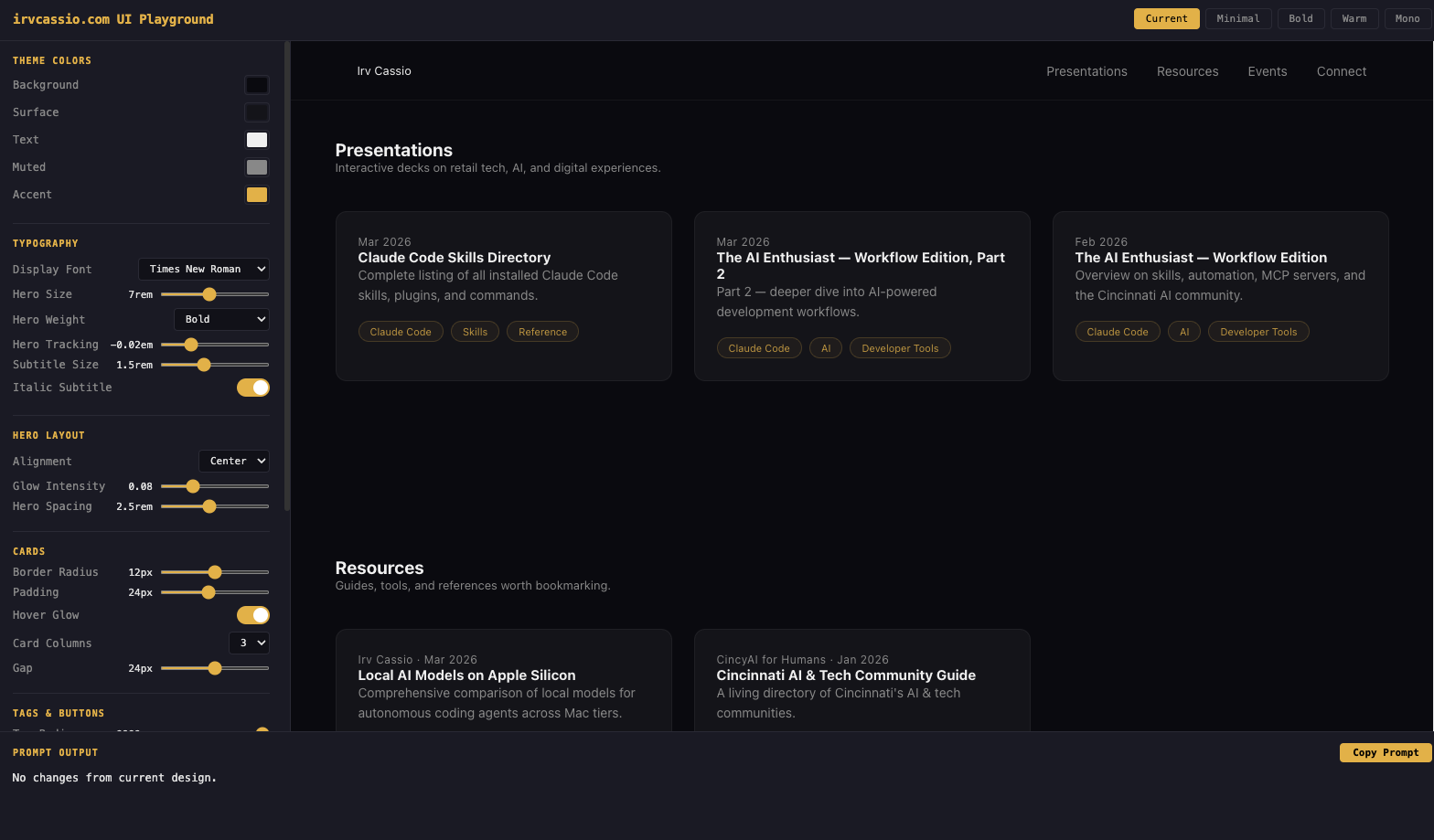Screen dimensions: 1434x840
Task: Click AI tag in Feb 2026 card
Action: 1184,332
